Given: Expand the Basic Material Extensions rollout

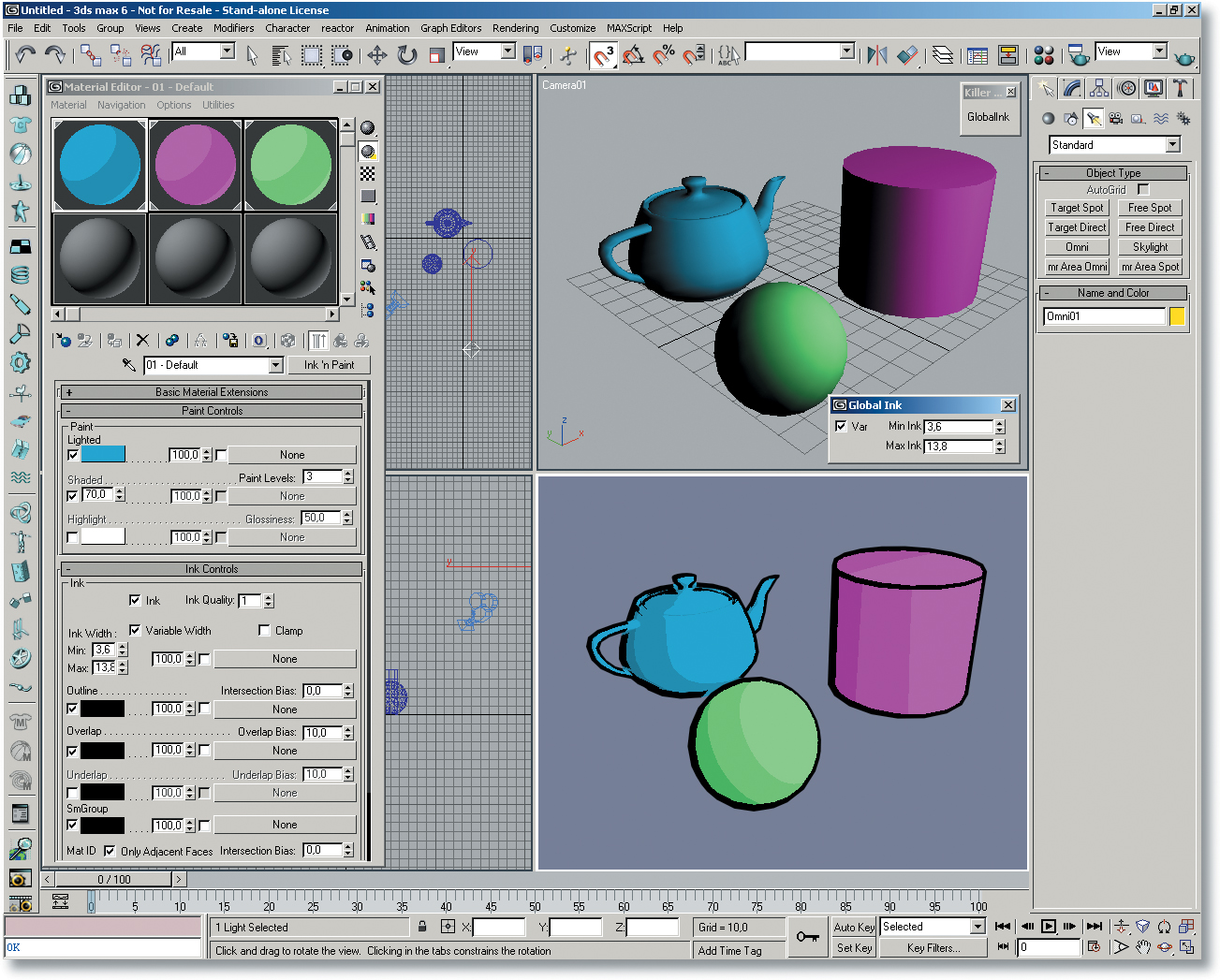Looking at the screenshot, I should click(212, 392).
